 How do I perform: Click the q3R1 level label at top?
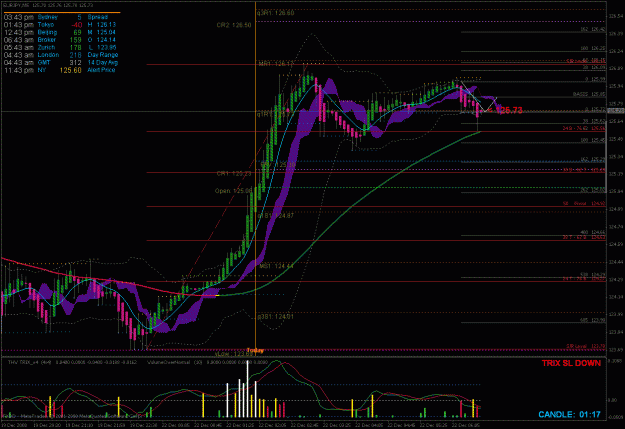coord(275,13)
